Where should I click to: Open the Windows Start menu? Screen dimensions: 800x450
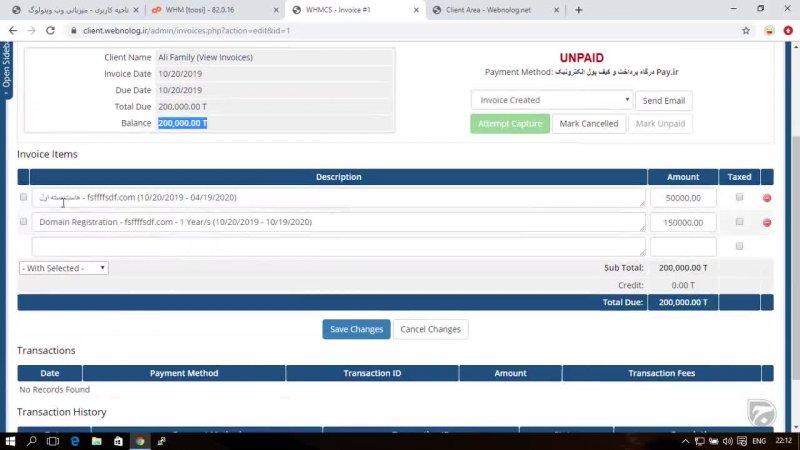pos(10,440)
